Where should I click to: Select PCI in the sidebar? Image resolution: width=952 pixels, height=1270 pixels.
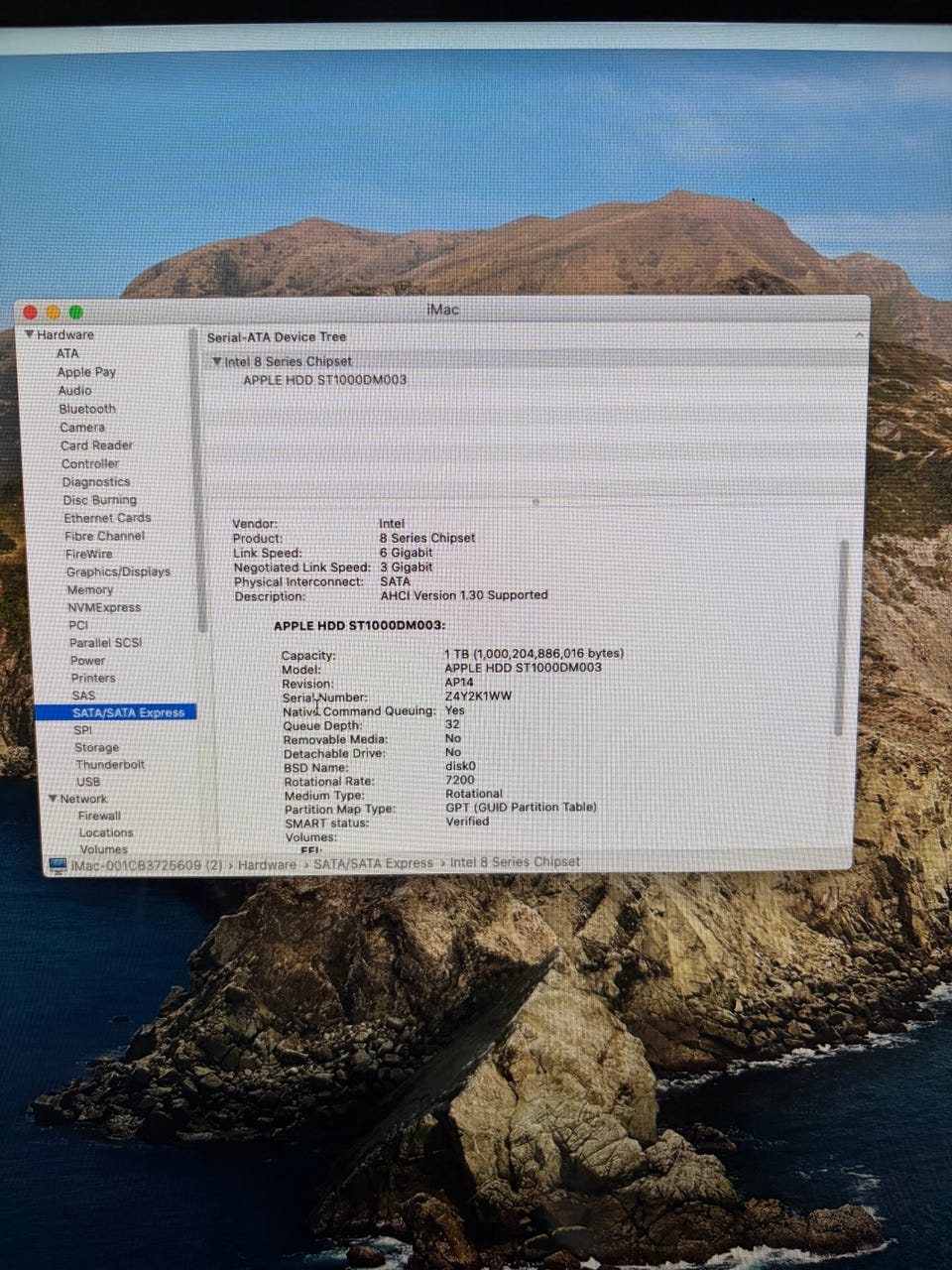[x=78, y=625]
